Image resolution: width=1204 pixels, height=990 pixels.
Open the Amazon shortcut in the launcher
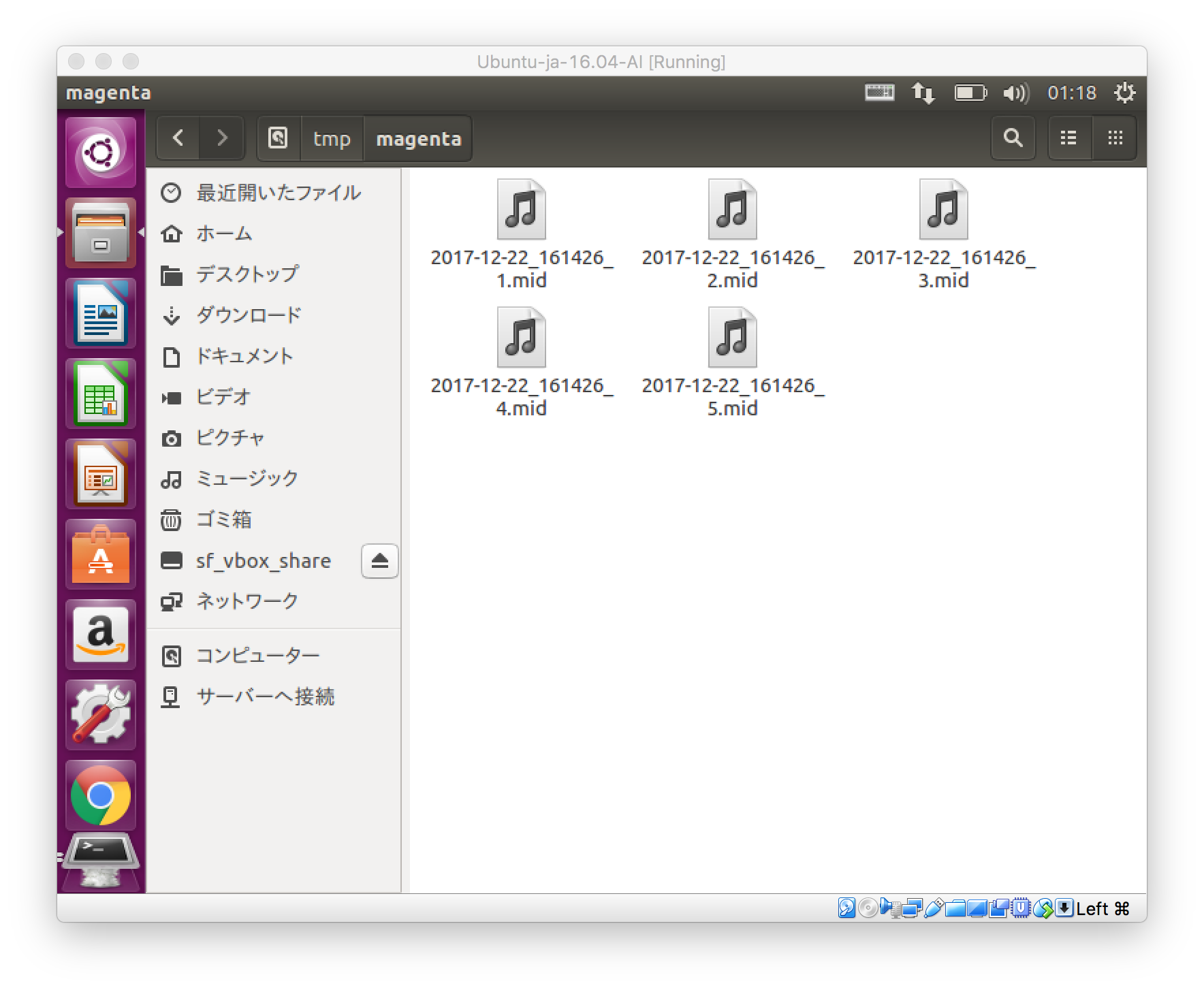click(x=101, y=635)
